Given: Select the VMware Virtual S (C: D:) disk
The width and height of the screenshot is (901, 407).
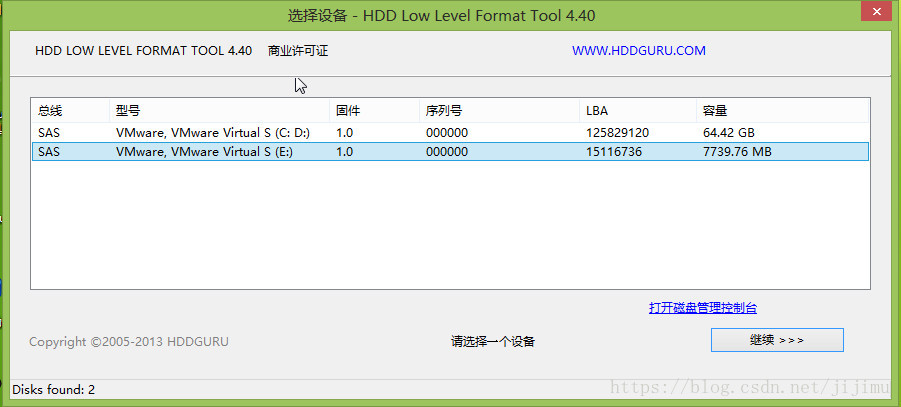Looking at the screenshot, I should 450,133.
